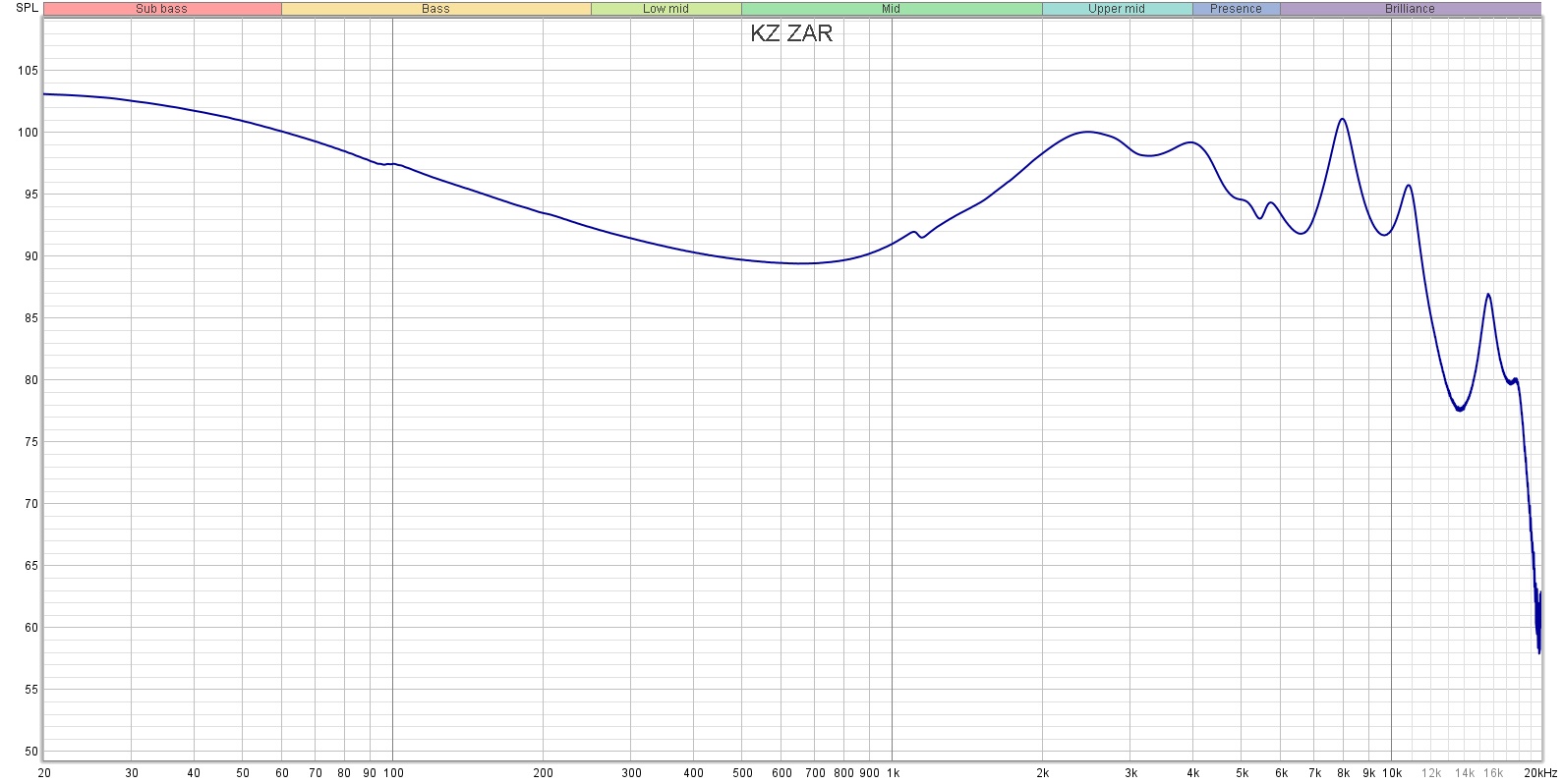
Task: Click the 55 value on SPL axis
Action: 30,690
